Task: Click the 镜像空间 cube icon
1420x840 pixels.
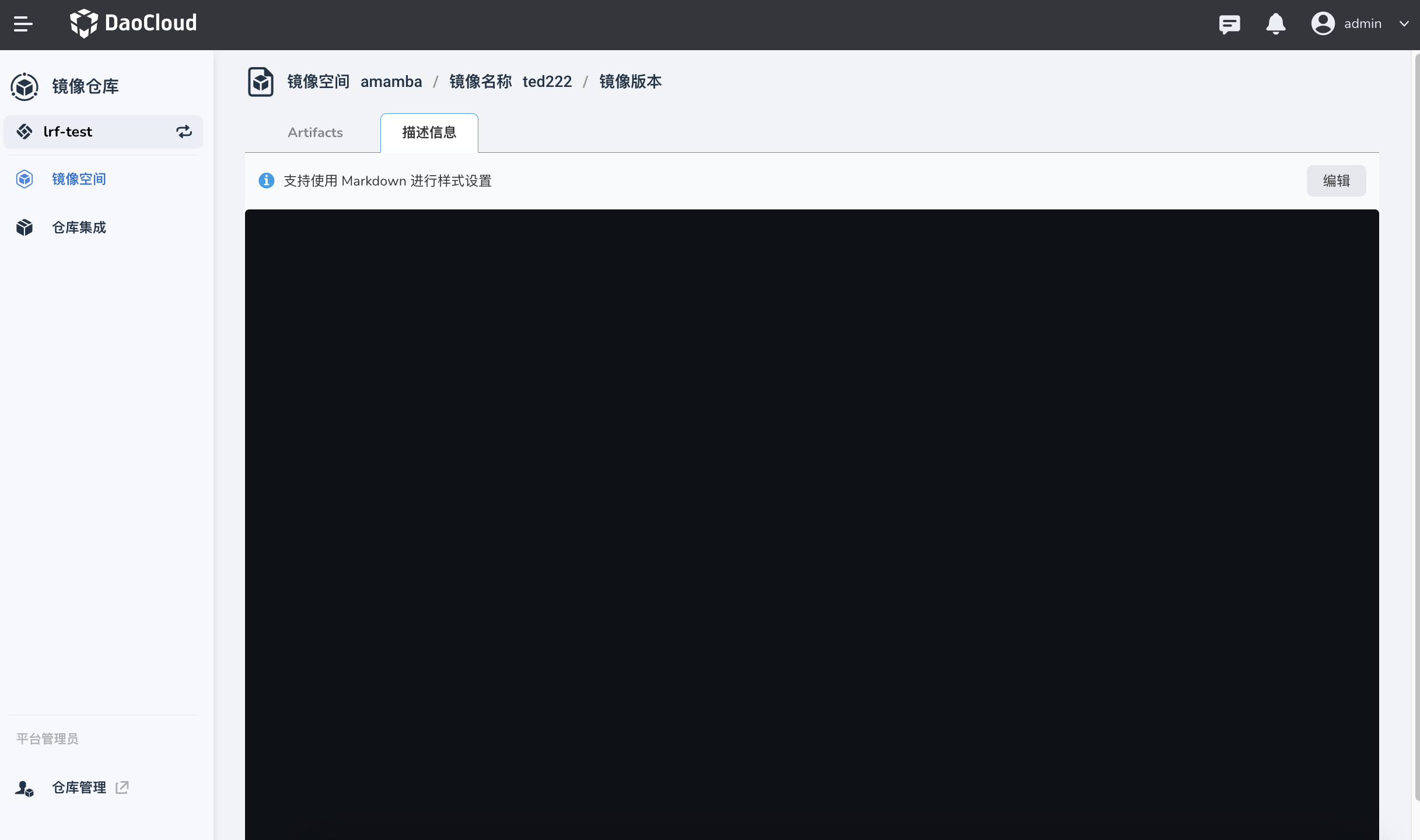Action: 25,179
